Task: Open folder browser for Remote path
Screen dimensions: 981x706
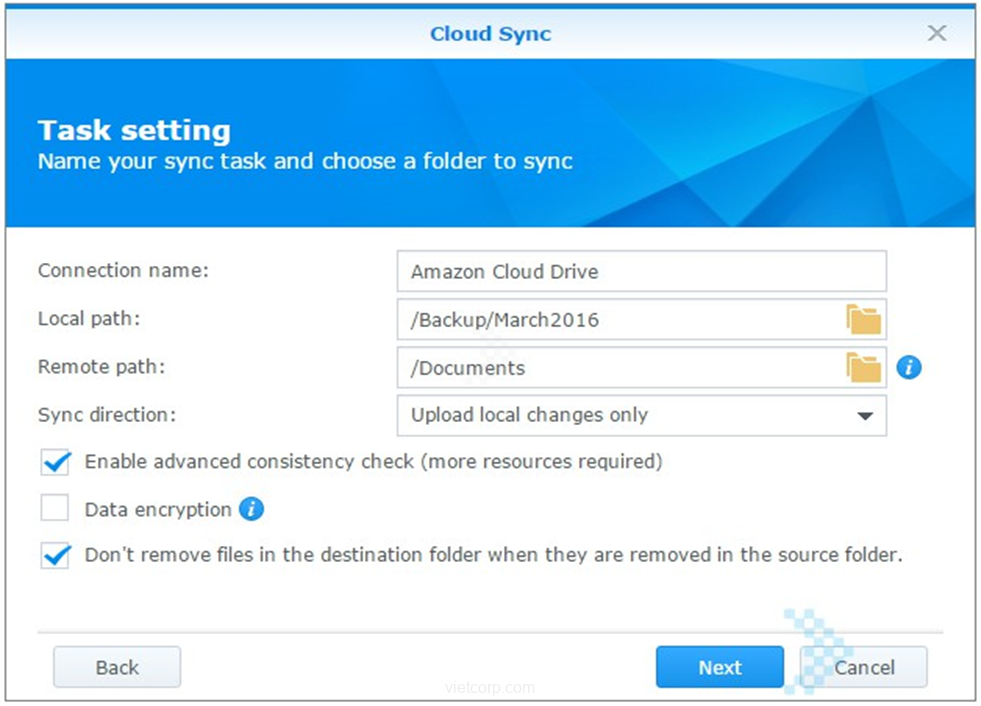Action: (863, 368)
